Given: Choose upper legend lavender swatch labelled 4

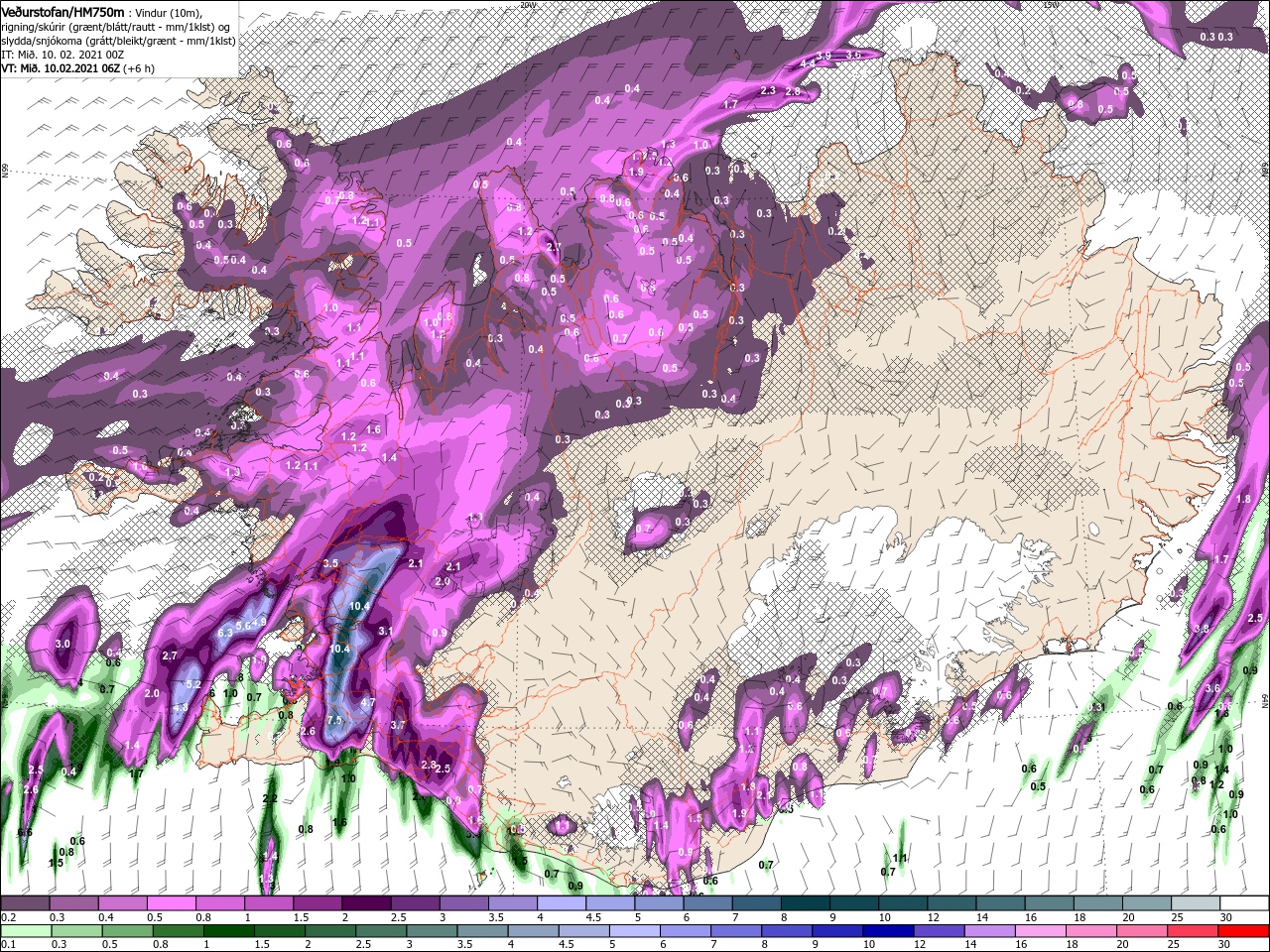Looking at the screenshot, I should [562, 903].
